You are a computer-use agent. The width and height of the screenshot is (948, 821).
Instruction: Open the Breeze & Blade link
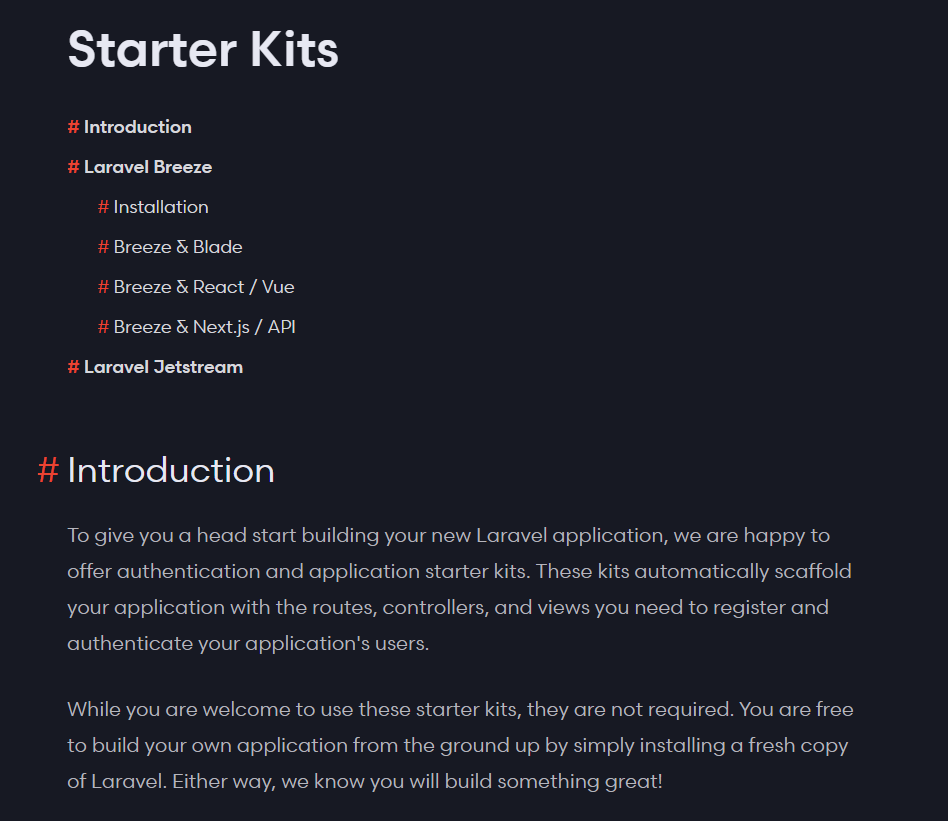[178, 247]
